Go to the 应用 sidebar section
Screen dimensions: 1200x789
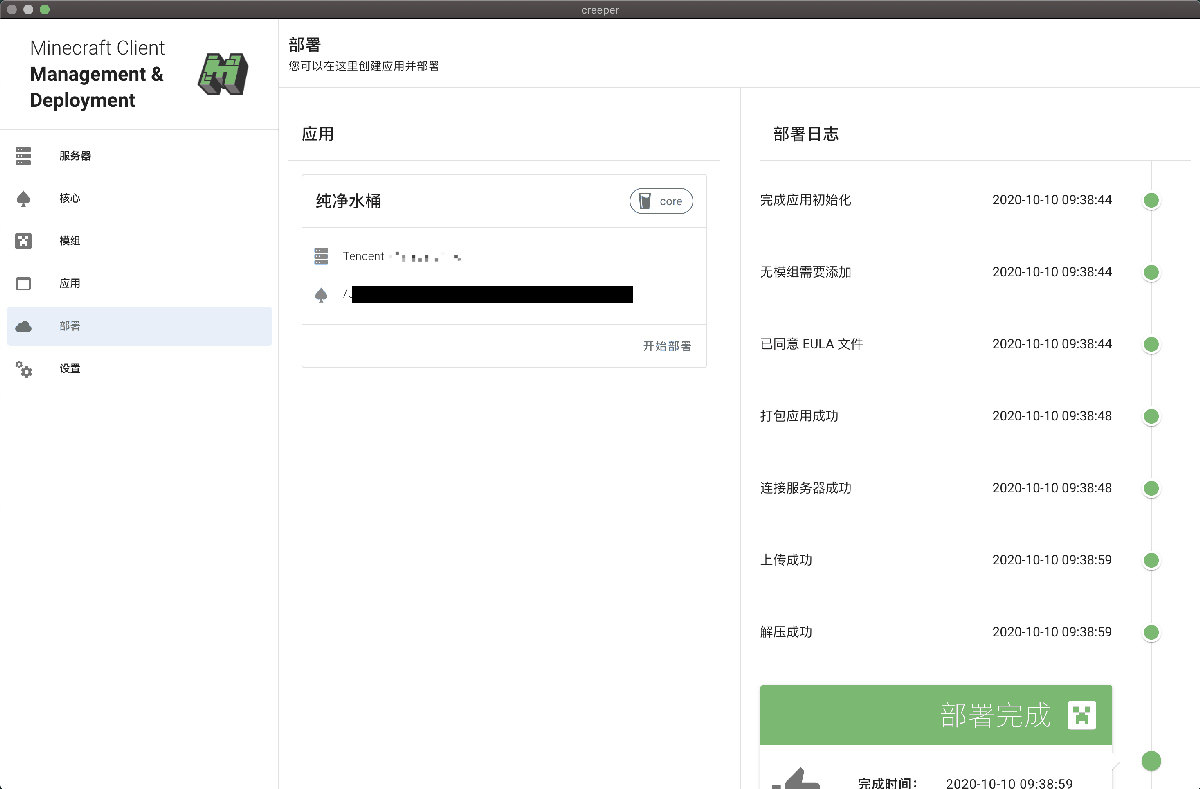pos(139,284)
